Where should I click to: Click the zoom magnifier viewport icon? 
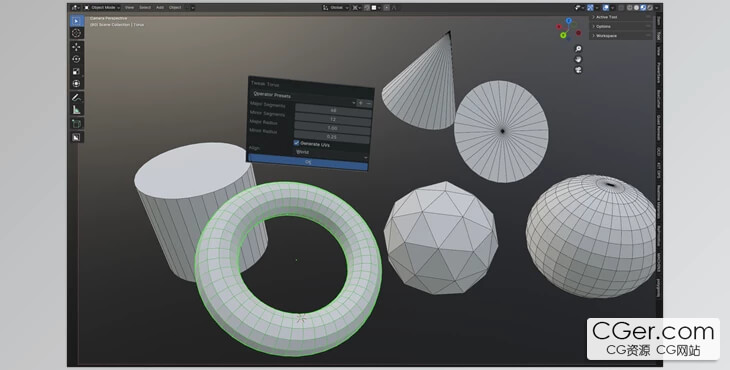click(578, 49)
